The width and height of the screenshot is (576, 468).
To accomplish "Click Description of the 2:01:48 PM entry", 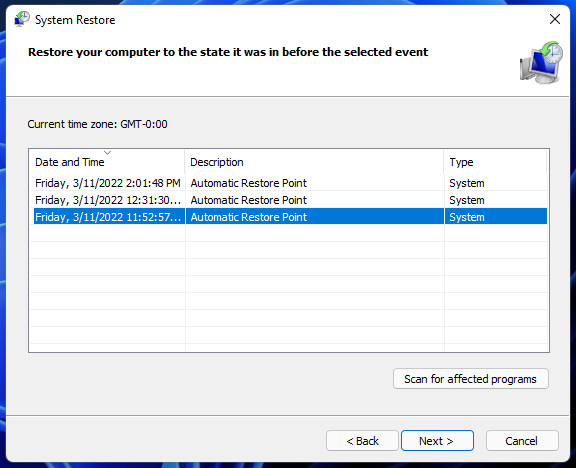I will 248,183.
